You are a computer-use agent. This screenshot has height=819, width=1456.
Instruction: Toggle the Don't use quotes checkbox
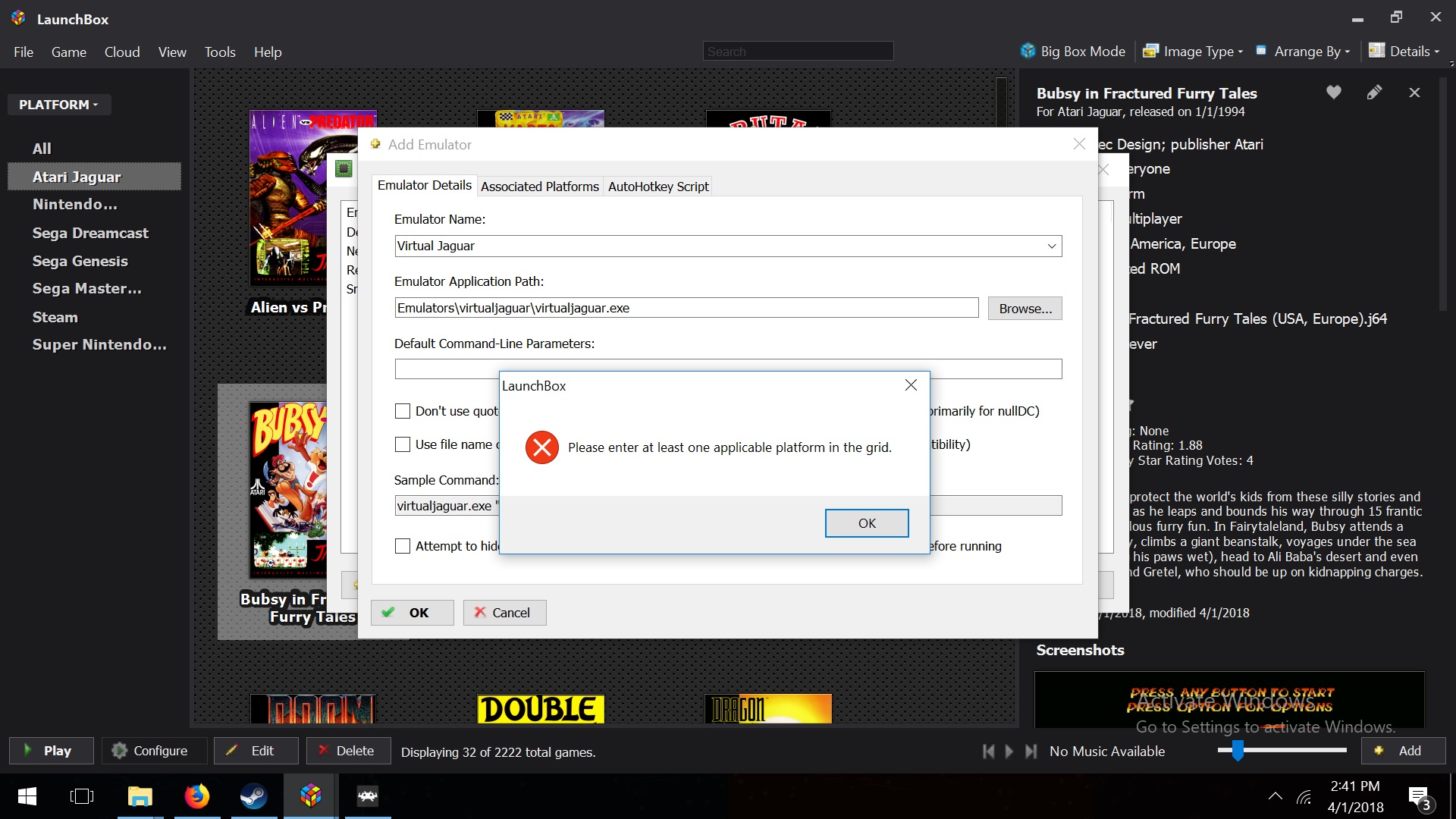(x=403, y=411)
